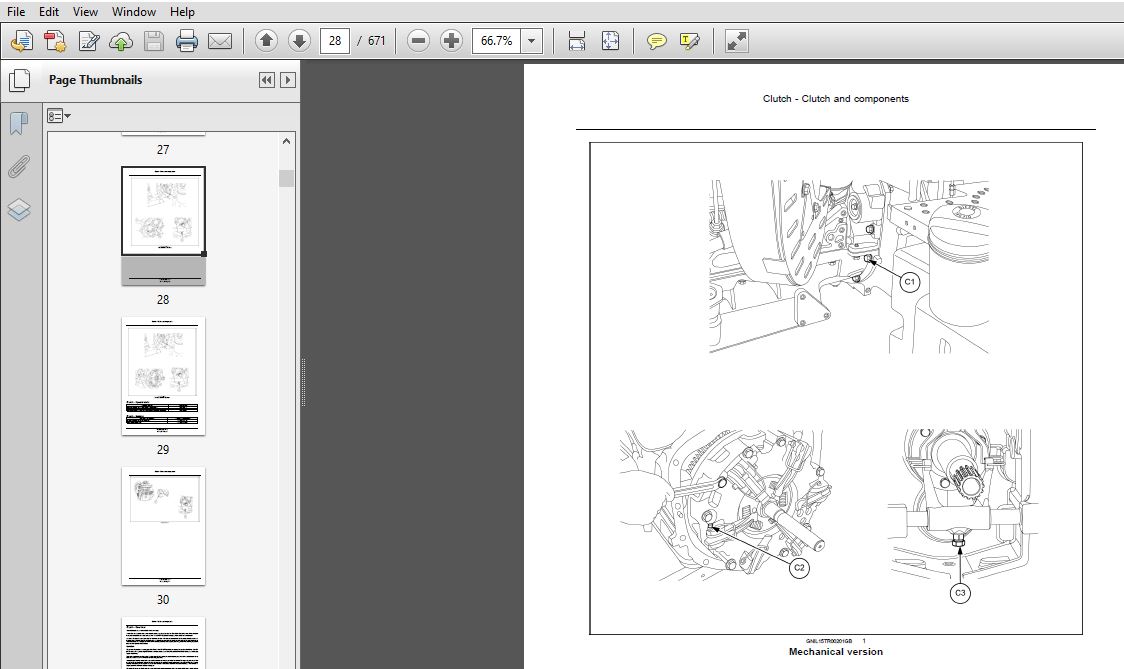Click the zoom value field showing 66.7%
1124x669 pixels.
pos(497,41)
